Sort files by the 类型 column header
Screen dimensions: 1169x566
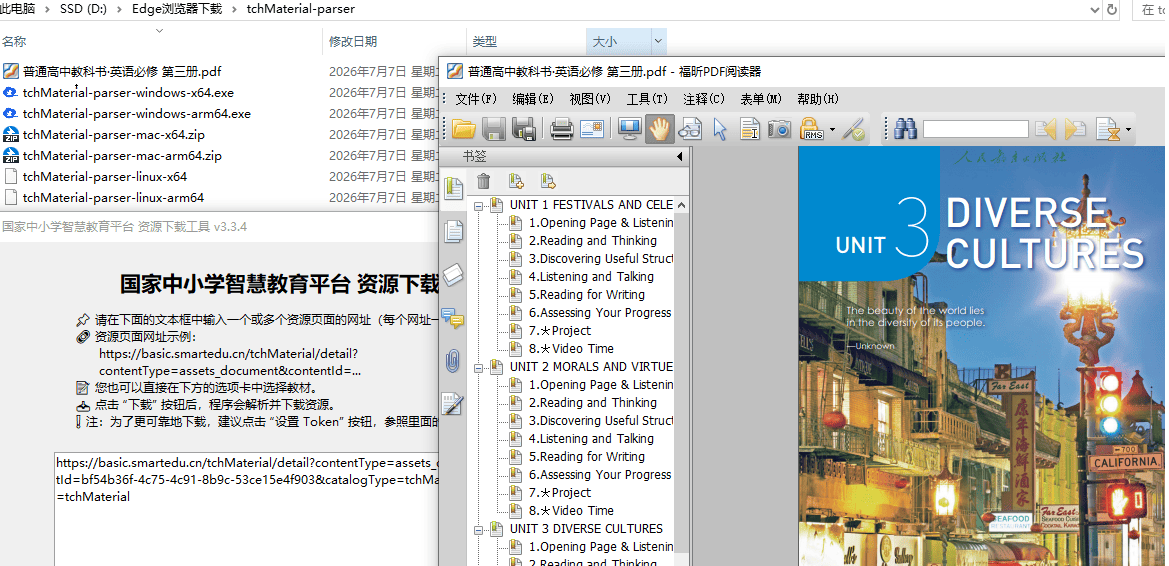526,42
